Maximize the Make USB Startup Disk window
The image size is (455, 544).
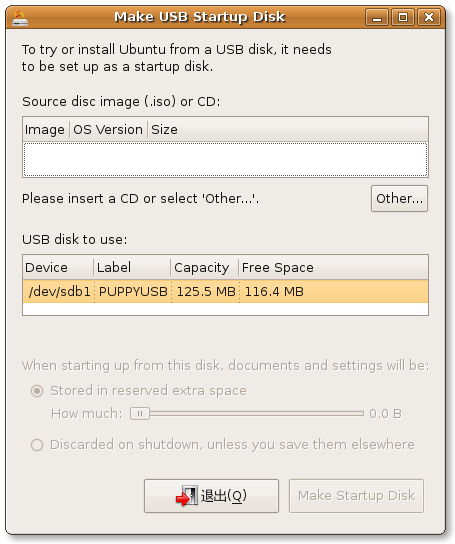(x=403, y=17)
